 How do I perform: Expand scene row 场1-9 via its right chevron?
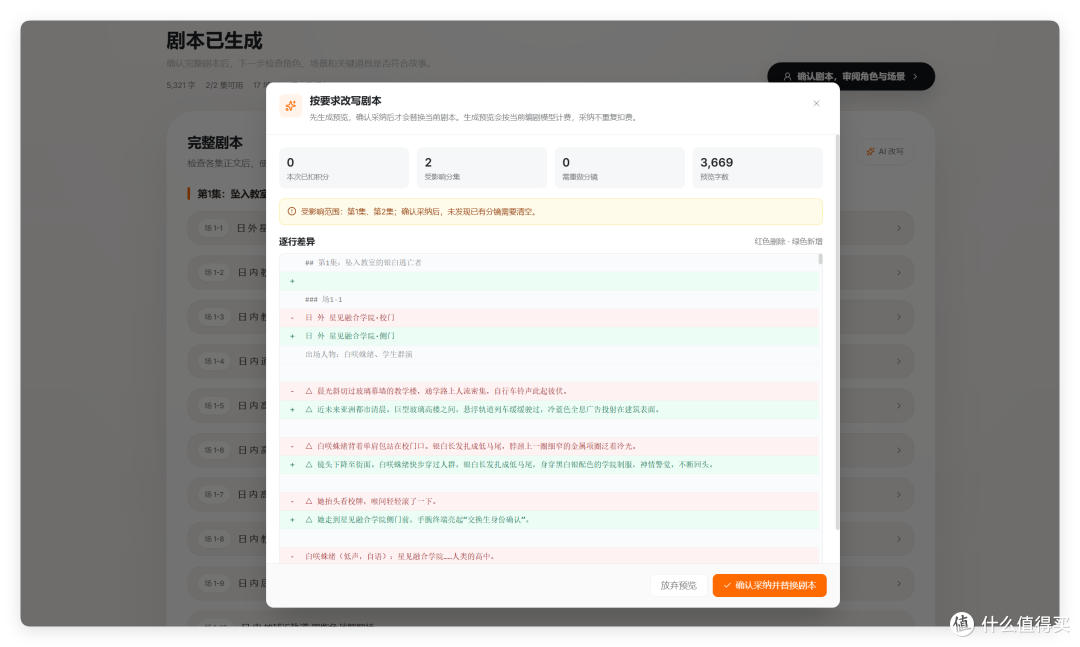point(899,584)
